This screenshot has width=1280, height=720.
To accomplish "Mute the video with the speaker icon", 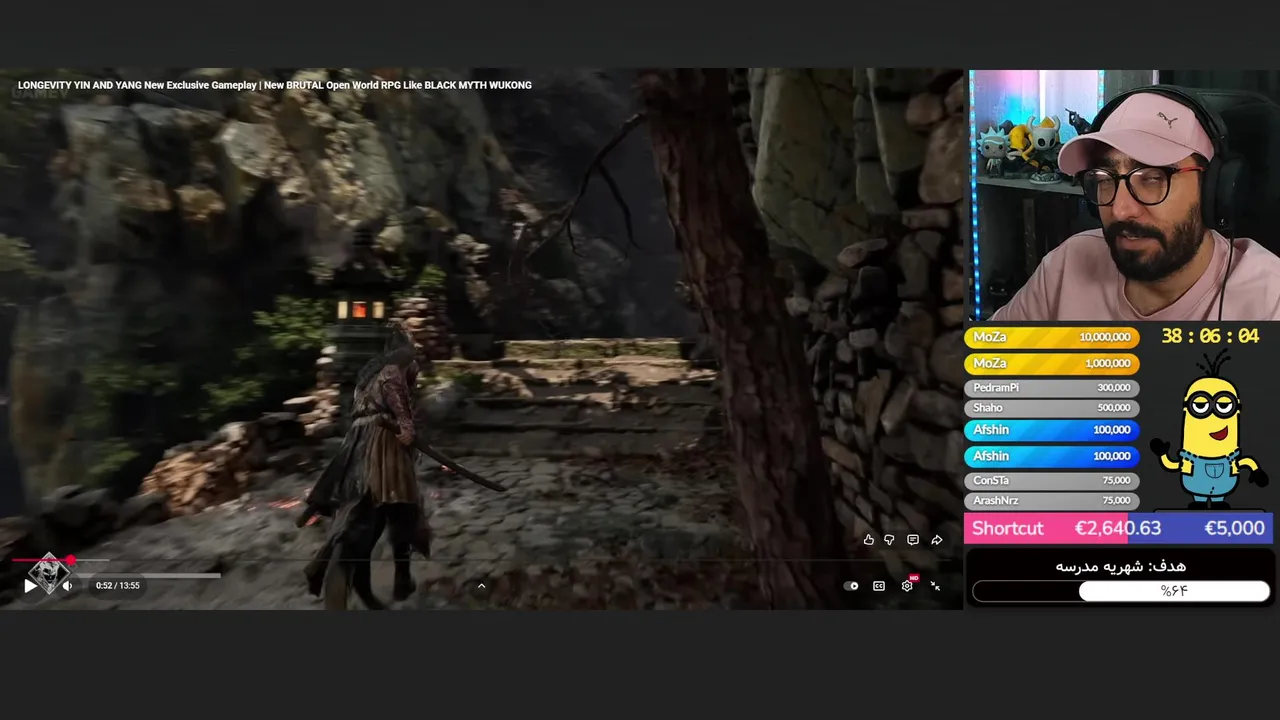I will 67,586.
